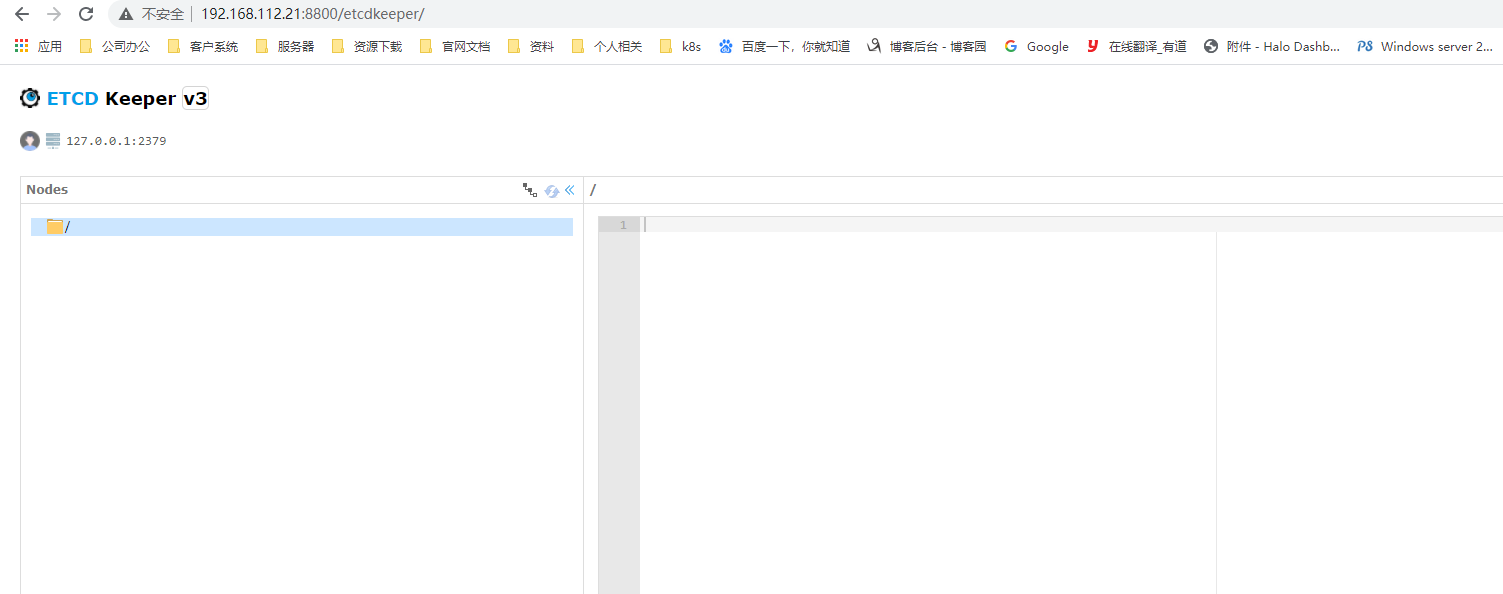Click the etcd server icon
The width and height of the screenshot is (1503, 594).
pyautogui.click(x=53, y=141)
